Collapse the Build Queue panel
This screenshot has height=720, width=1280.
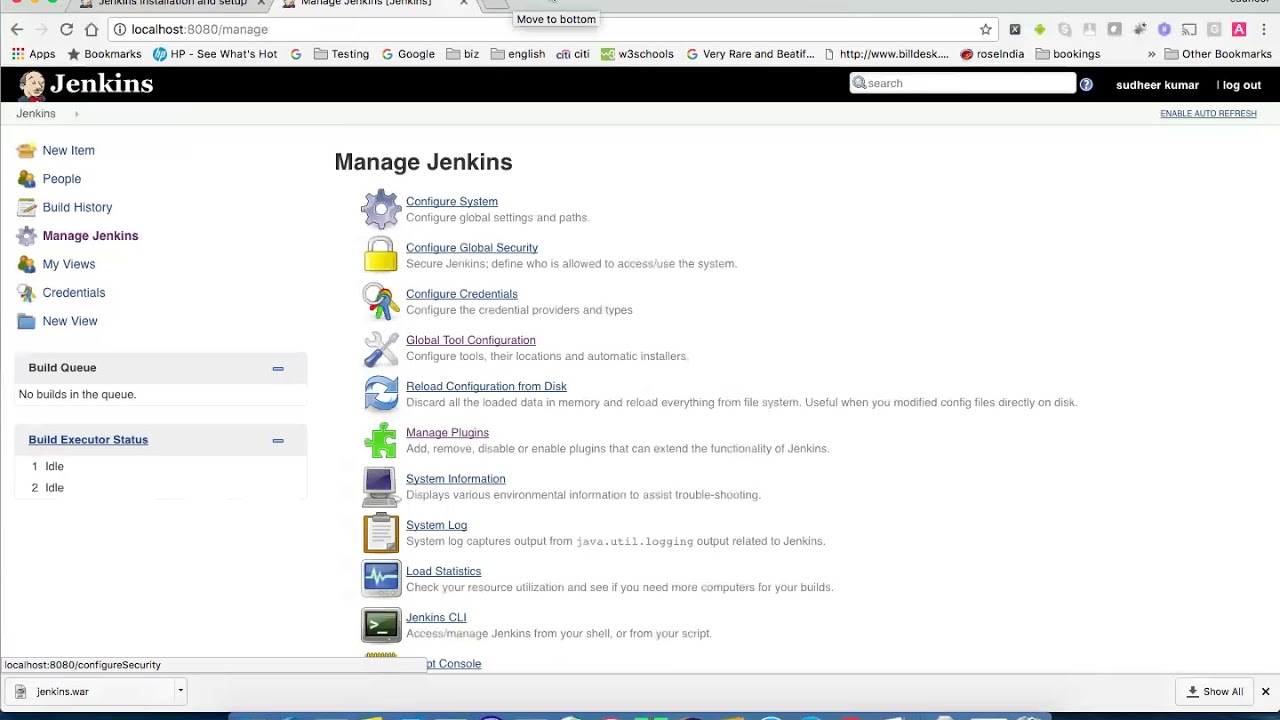click(x=278, y=368)
